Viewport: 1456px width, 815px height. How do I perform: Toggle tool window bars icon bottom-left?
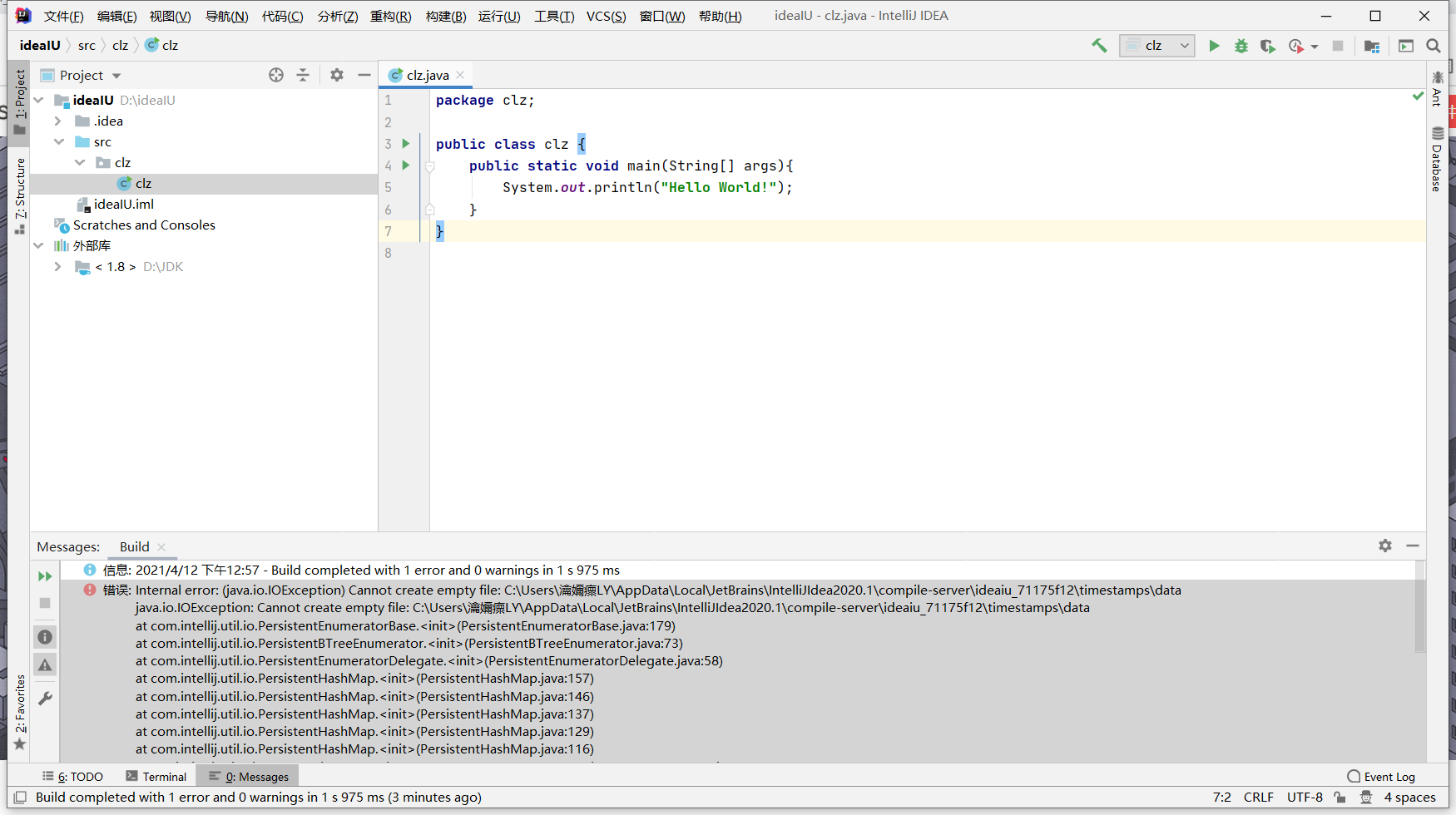point(20,797)
